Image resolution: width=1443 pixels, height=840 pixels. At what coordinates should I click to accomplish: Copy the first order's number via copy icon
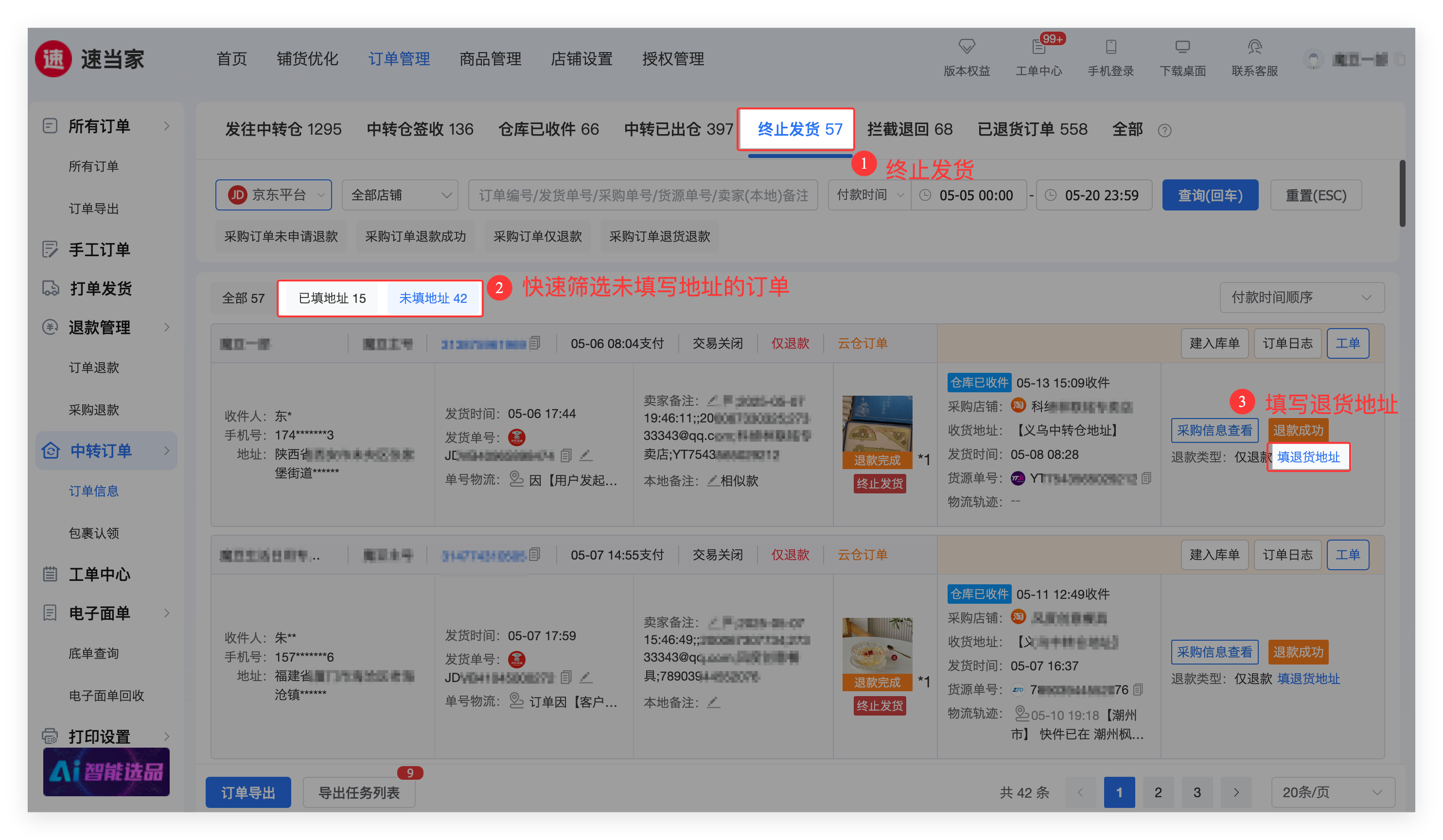(535, 343)
